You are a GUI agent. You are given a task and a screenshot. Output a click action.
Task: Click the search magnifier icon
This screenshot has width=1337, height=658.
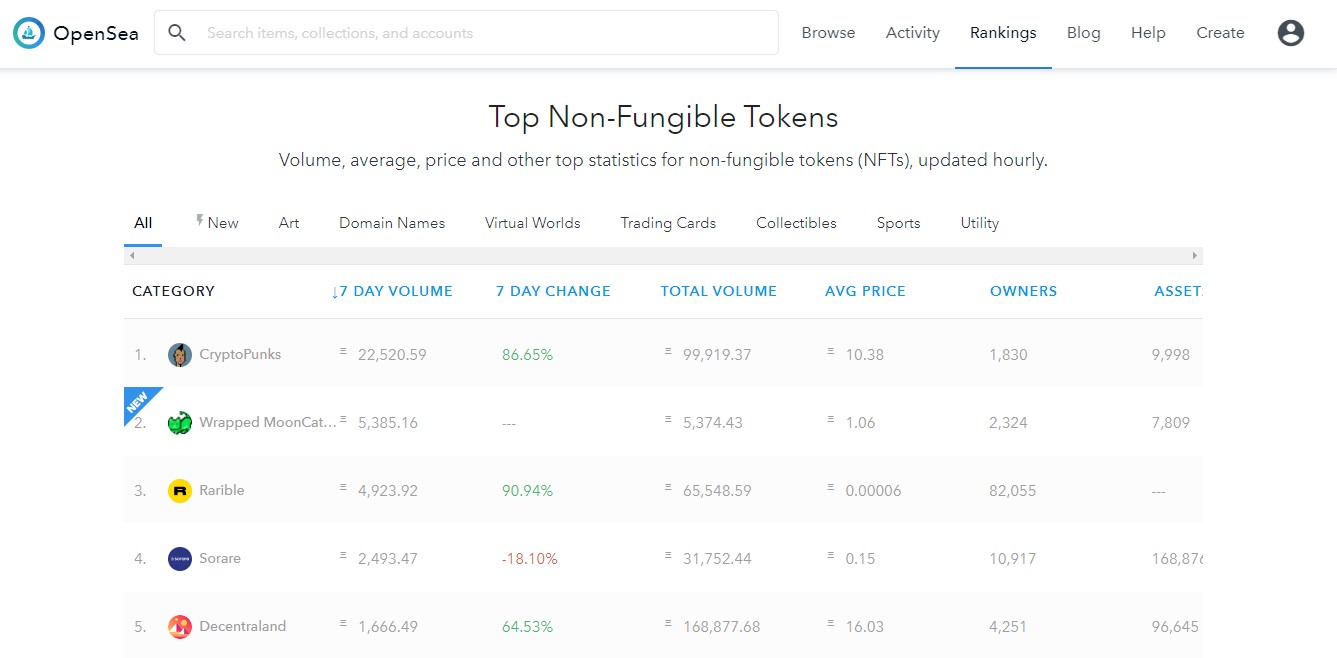(177, 33)
